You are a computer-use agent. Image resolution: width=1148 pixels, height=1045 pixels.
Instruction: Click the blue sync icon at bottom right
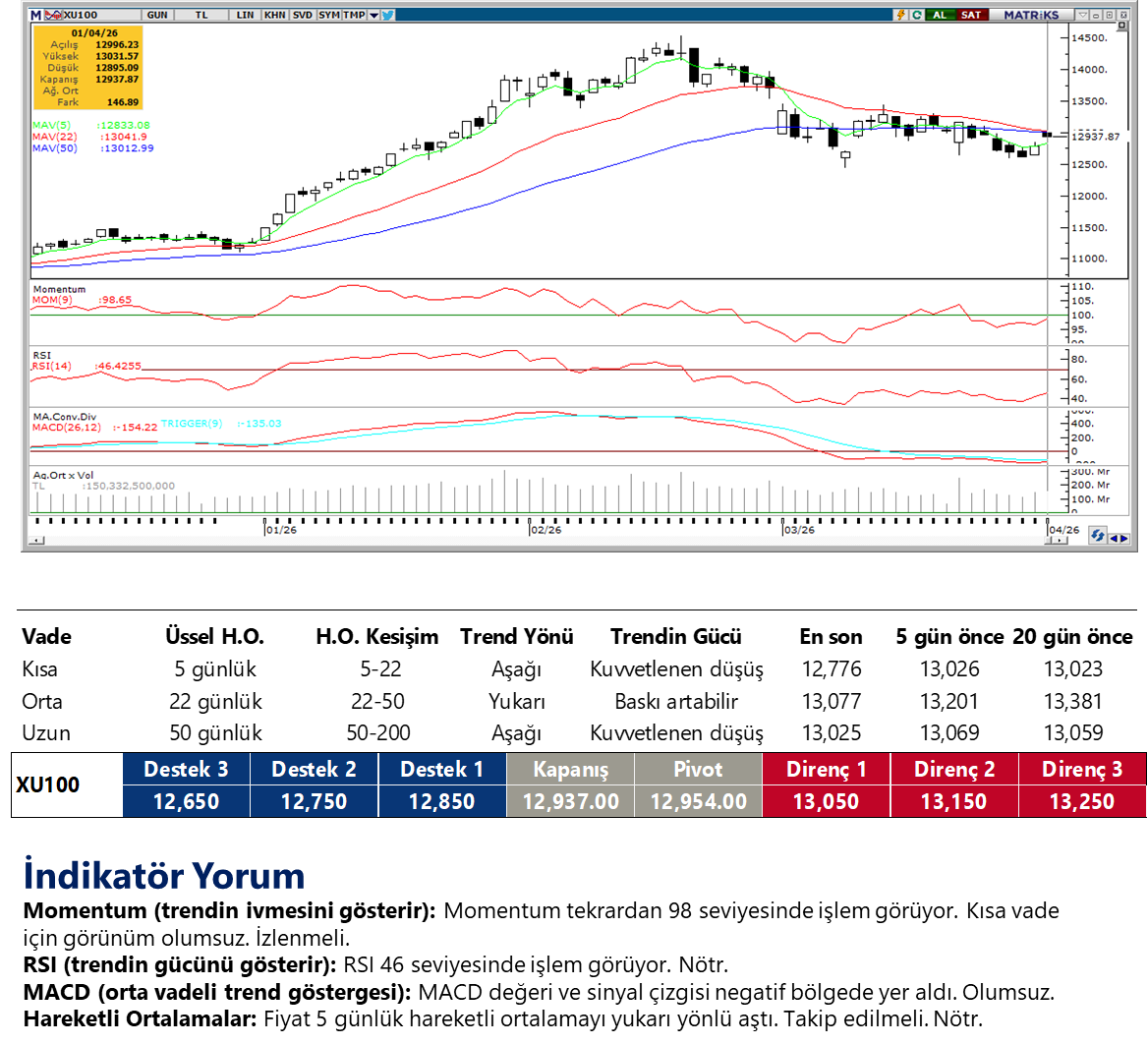click(x=1097, y=536)
